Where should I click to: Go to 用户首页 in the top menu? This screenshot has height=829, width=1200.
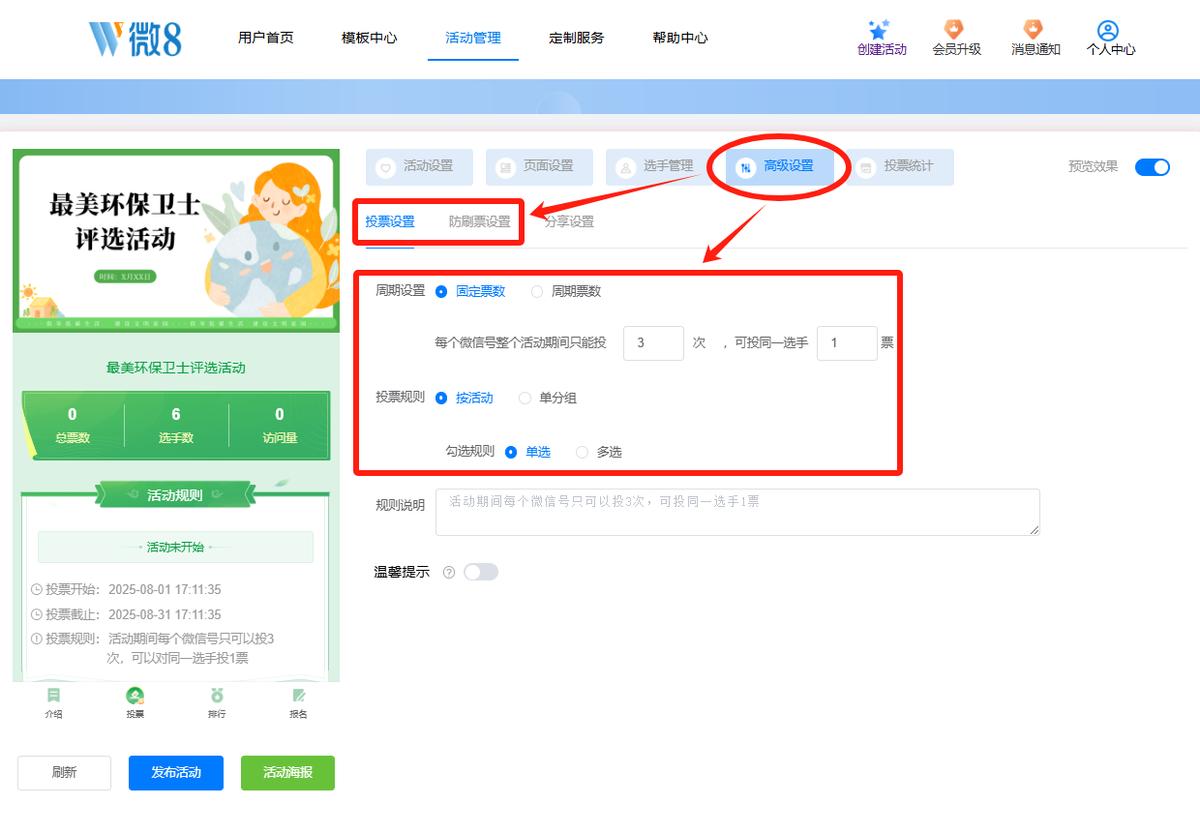coord(266,38)
